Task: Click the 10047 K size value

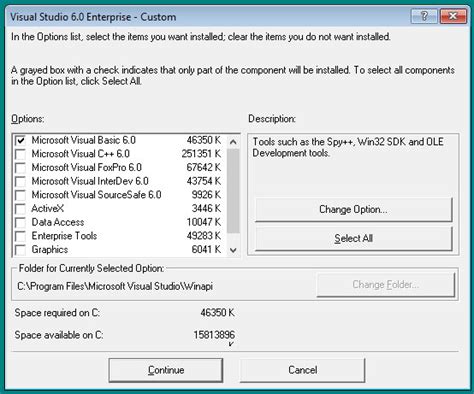Action: pyautogui.click(x=204, y=222)
